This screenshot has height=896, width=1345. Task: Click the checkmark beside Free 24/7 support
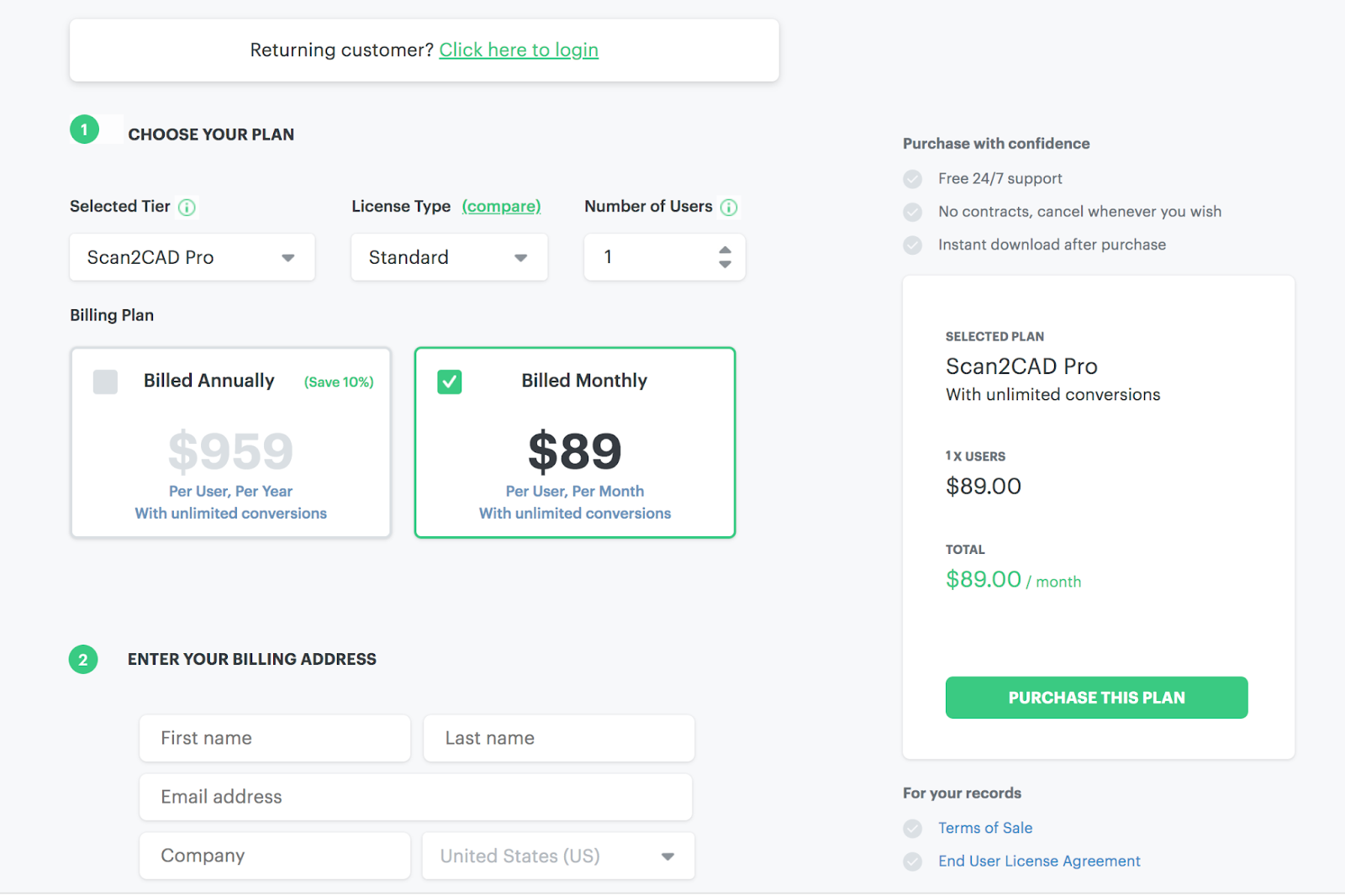click(x=913, y=178)
